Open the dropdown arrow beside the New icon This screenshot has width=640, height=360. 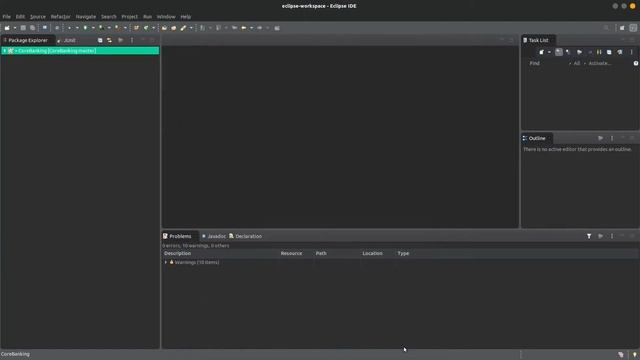click(15, 28)
